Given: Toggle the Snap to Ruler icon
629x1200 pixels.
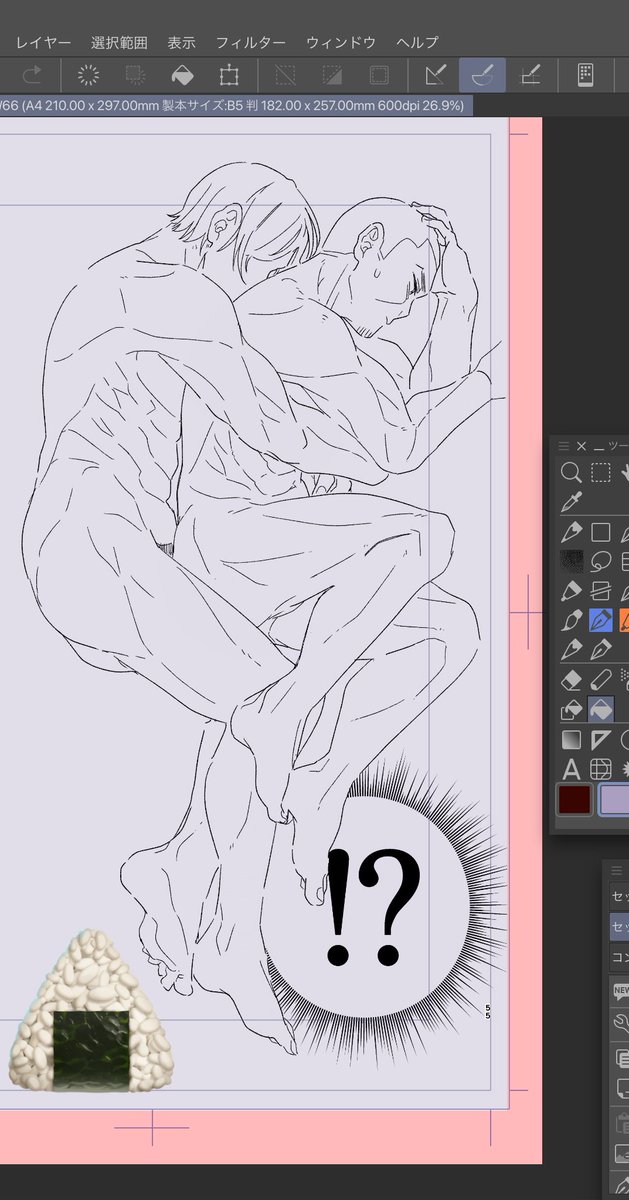Looking at the screenshot, I should pyautogui.click(x=435, y=75).
